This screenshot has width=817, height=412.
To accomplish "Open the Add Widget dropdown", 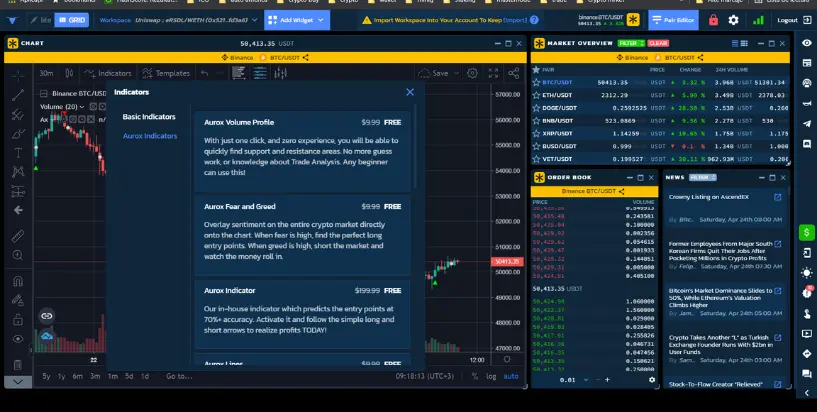I will point(296,20).
